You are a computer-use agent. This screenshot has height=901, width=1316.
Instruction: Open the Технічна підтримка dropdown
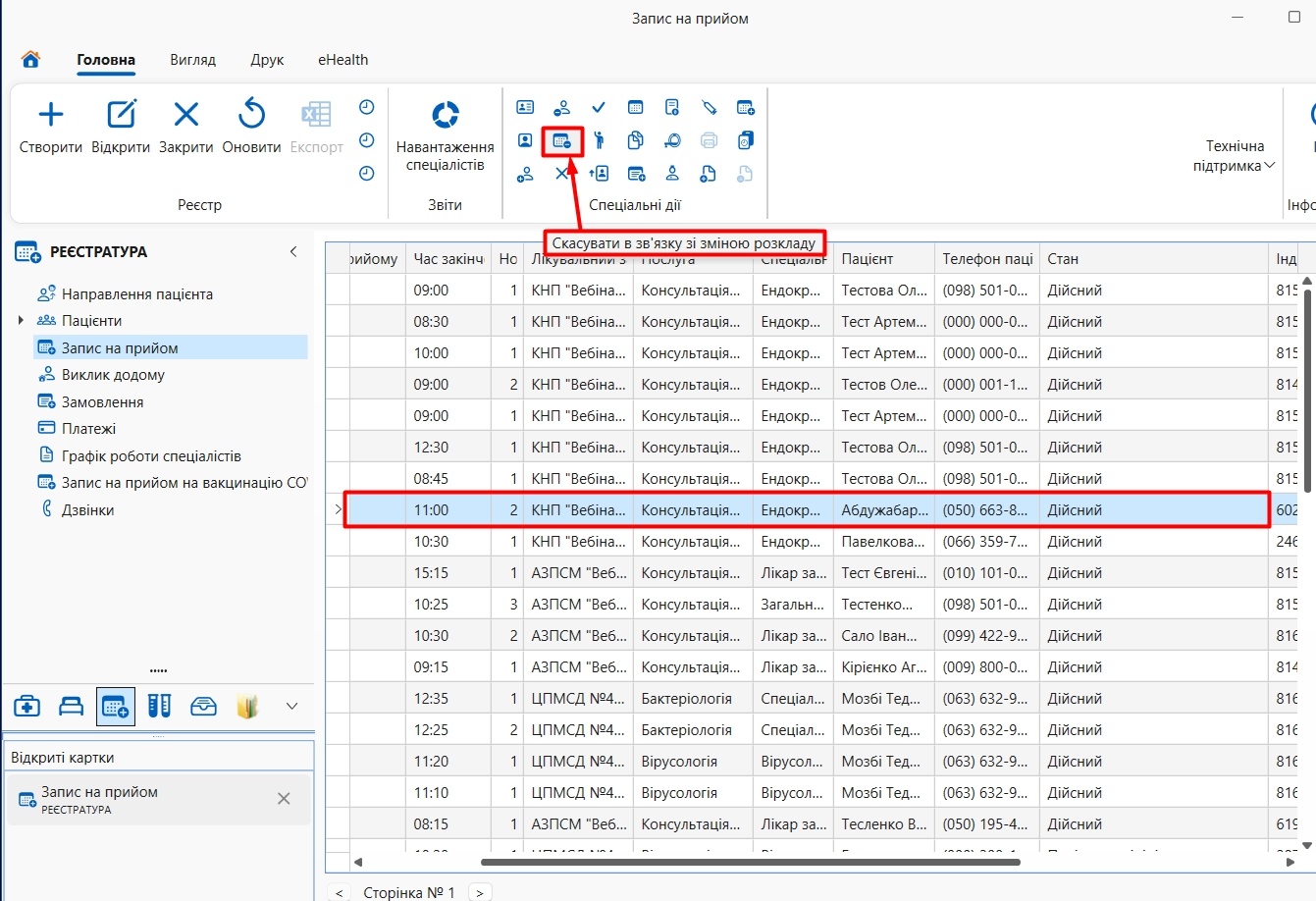(1235, 156)
